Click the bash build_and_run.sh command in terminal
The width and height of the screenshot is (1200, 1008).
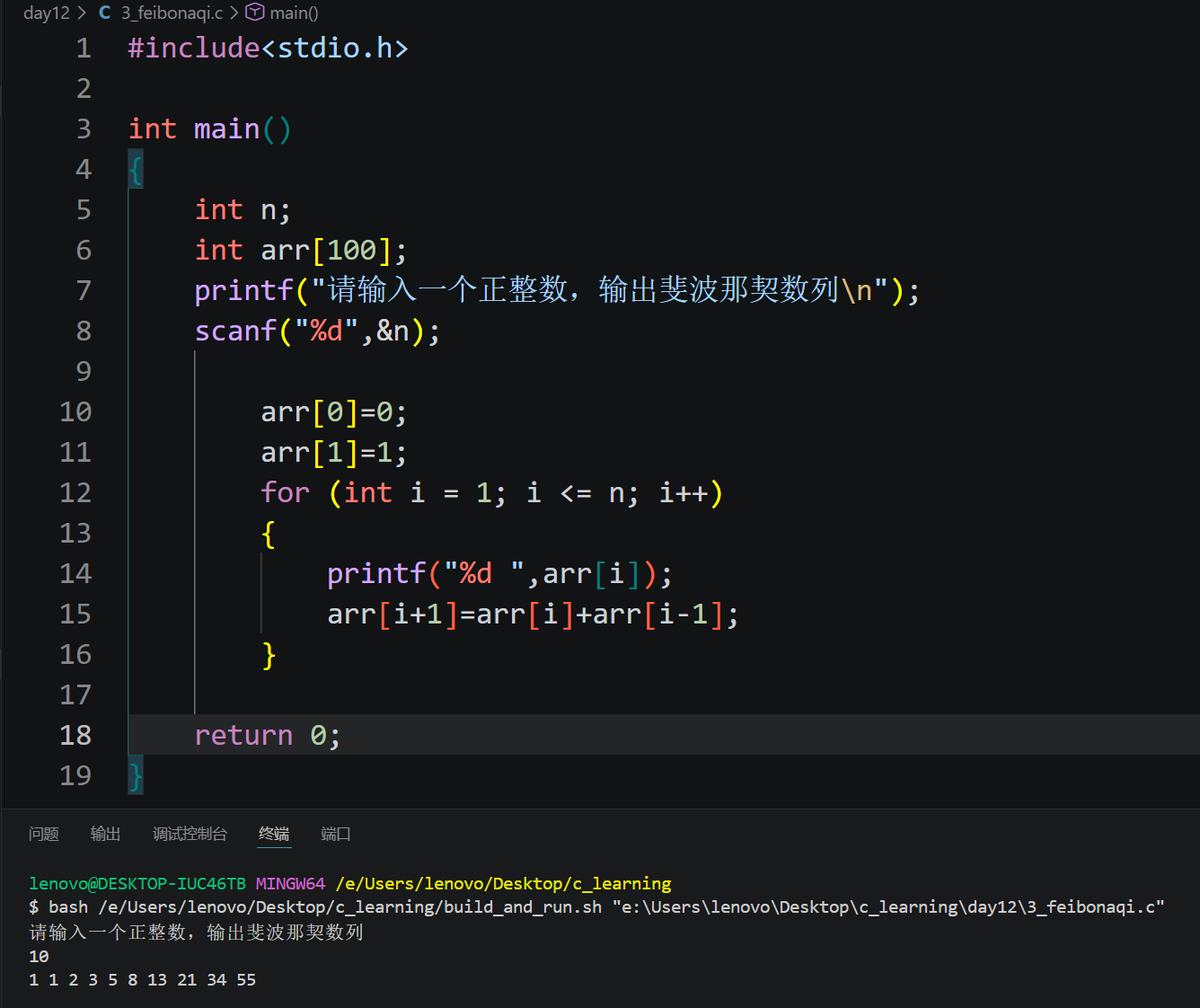(x=606, y=907)
